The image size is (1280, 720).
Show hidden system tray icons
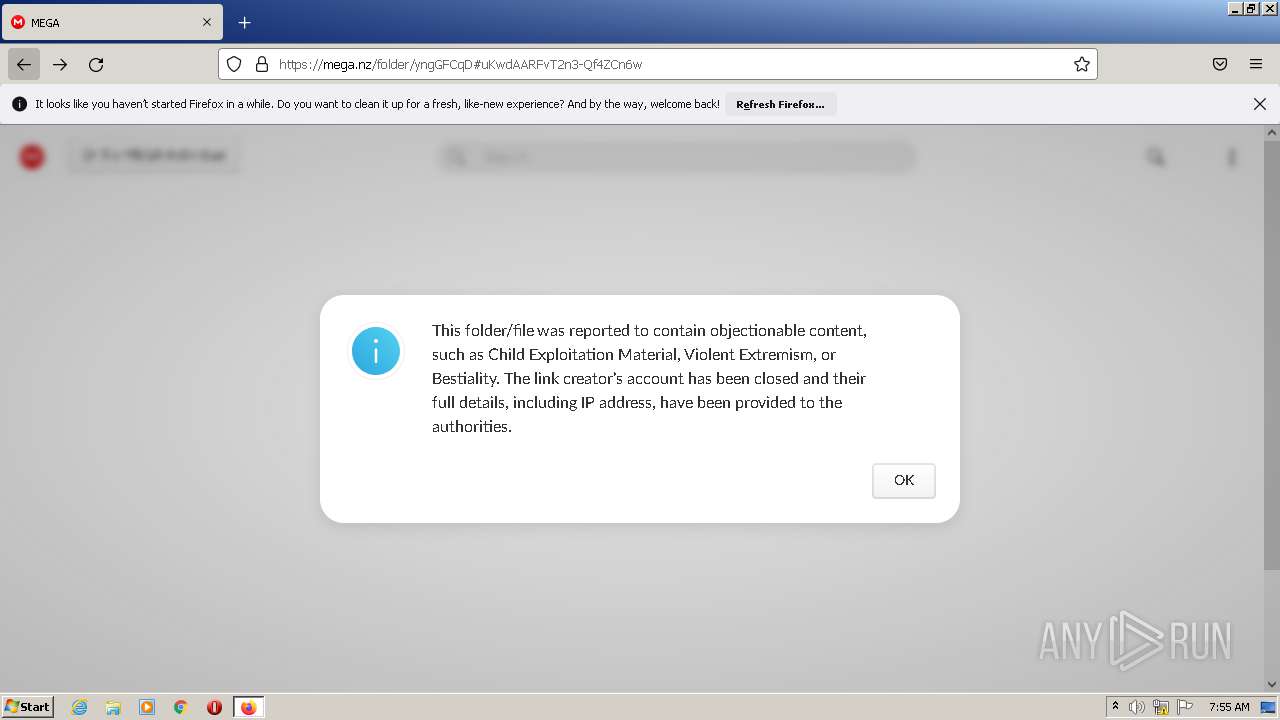tap(1115, 706)
